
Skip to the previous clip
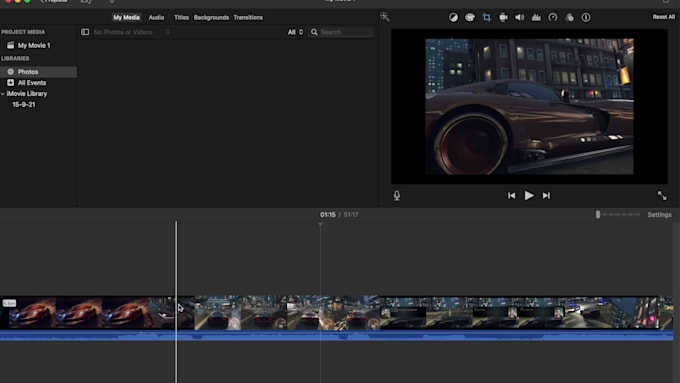coord(512,196)
